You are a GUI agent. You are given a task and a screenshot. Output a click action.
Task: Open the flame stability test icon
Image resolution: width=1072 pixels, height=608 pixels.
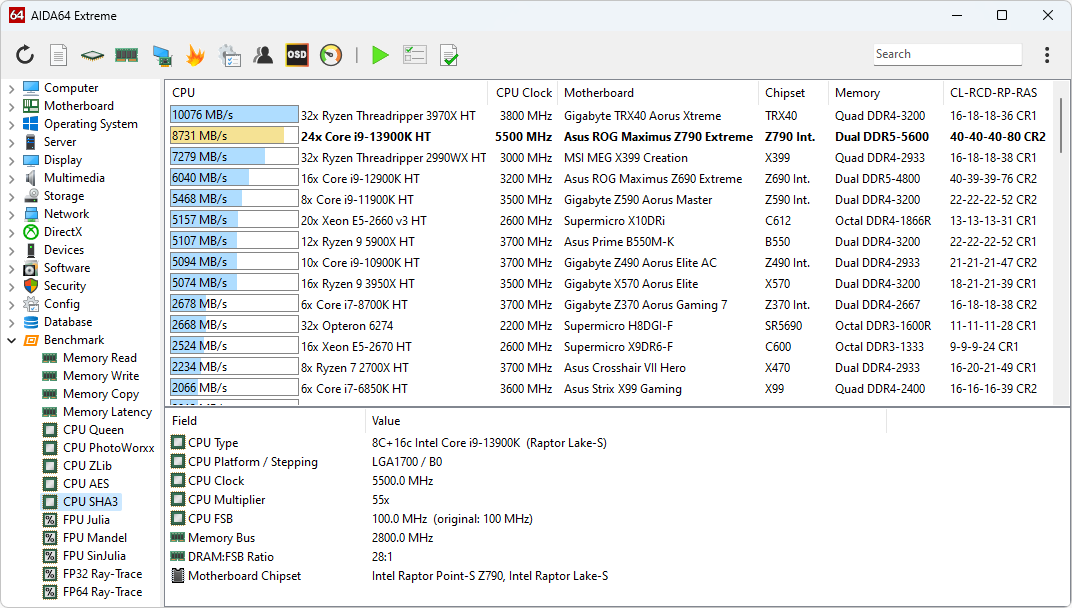[x=195, y=55]
